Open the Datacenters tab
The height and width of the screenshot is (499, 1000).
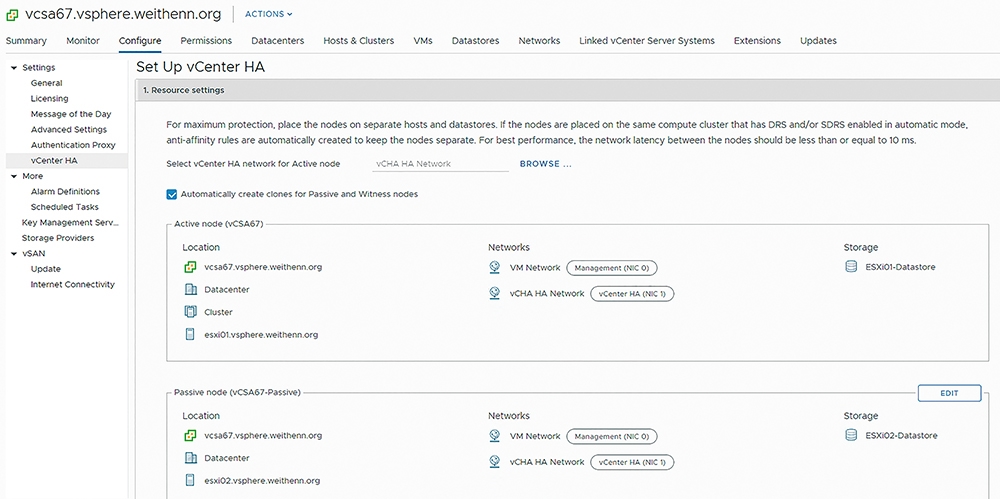tap(277, 41)
